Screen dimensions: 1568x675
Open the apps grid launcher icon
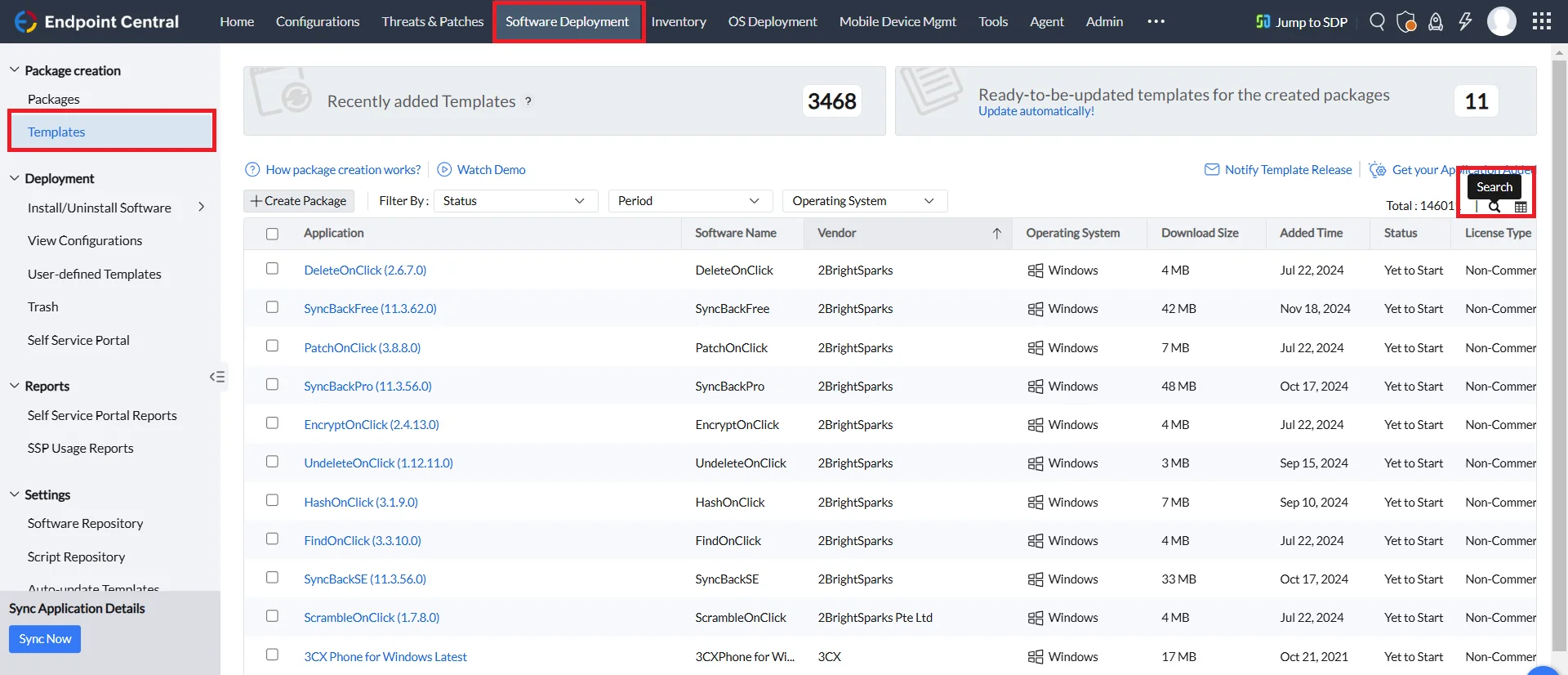coord(1542,21)
